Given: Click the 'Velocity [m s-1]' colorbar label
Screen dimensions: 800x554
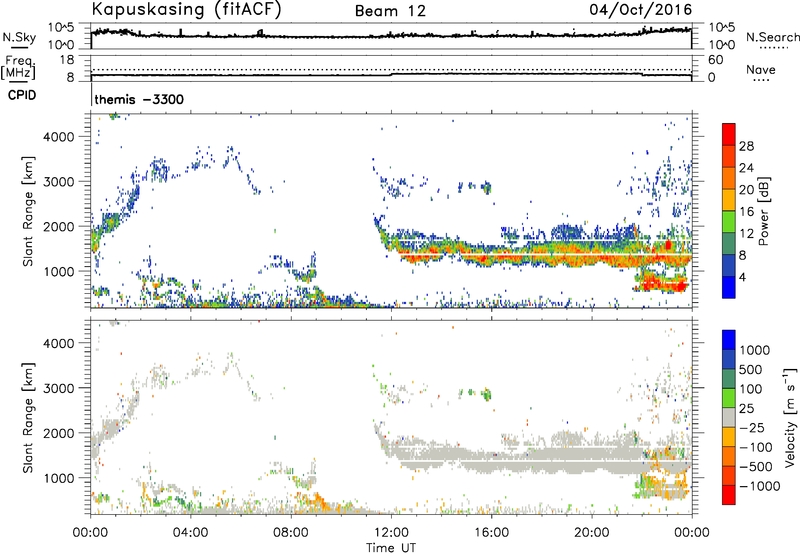Looking at the screenshot, I should coord(790,417).
